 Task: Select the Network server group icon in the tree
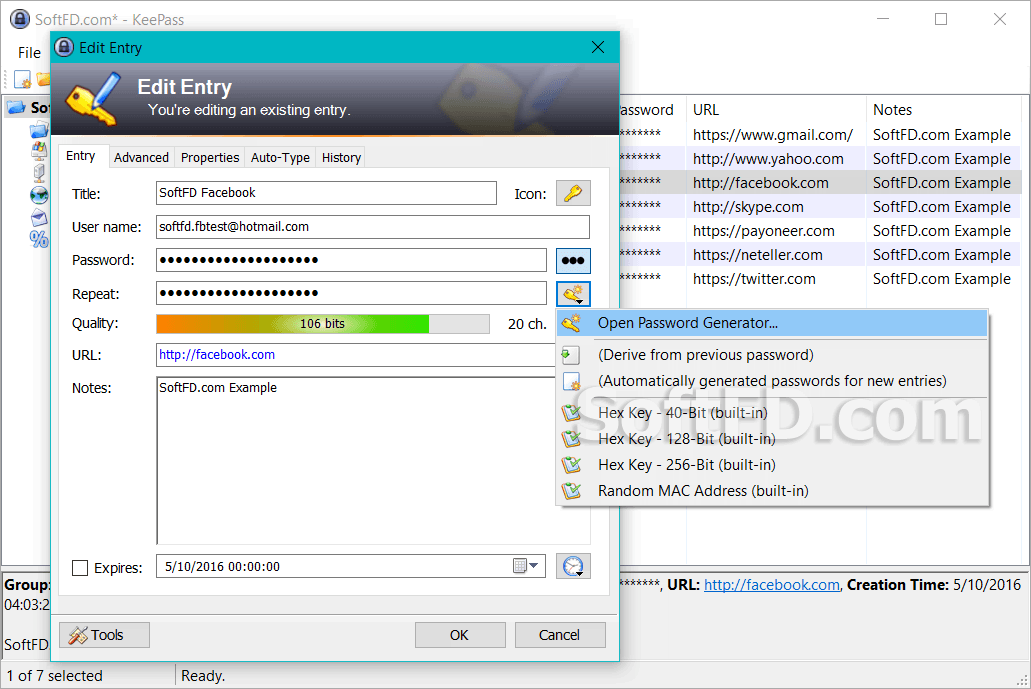pos(39,173)
